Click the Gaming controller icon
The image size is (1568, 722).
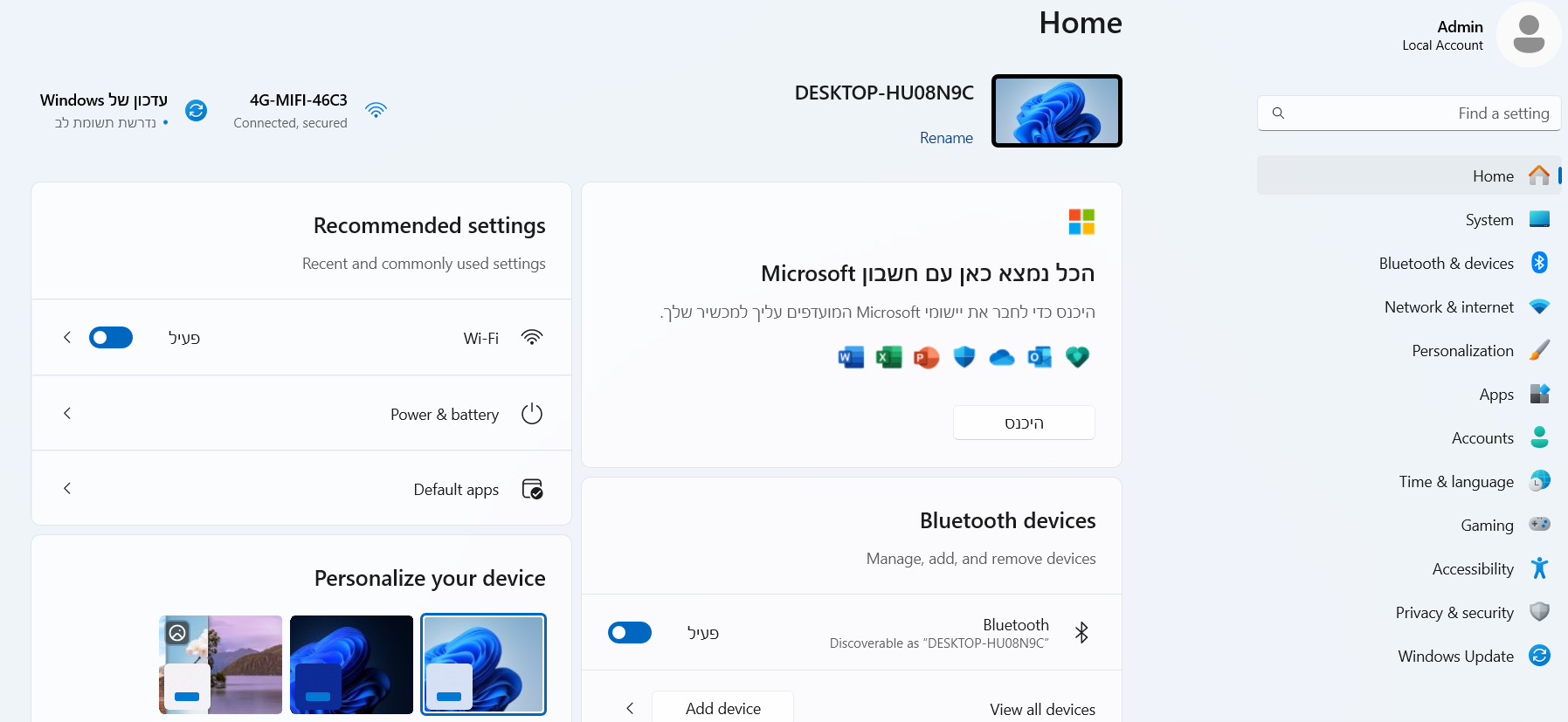pos(1539,525)
